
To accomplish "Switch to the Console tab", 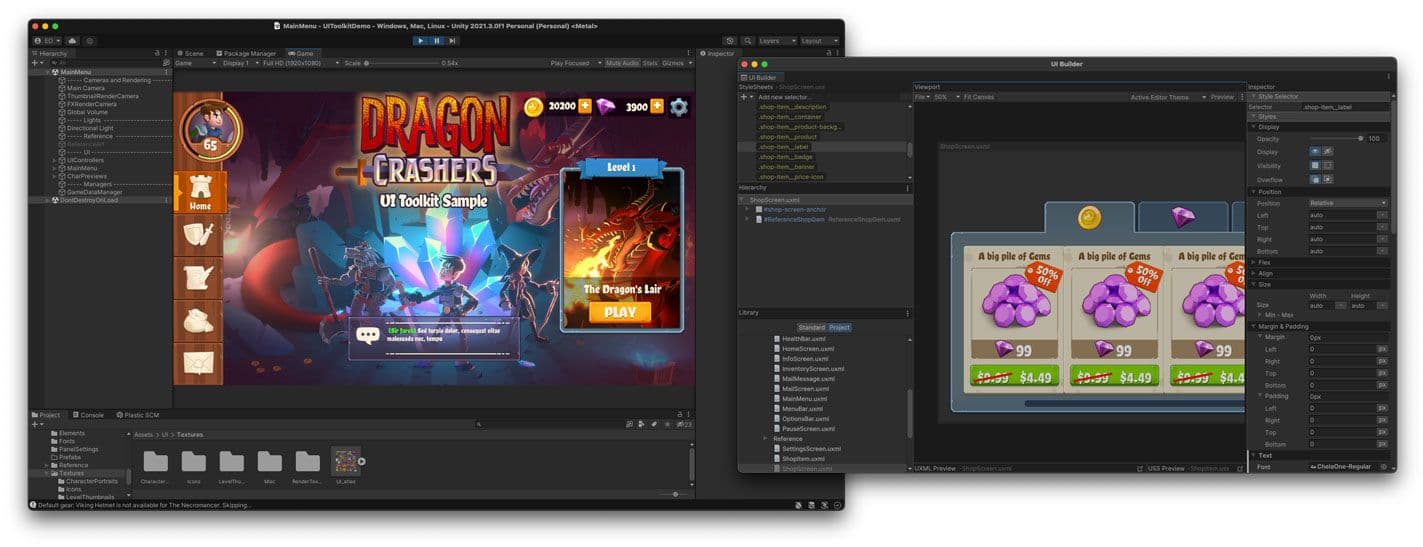I will 88,415.
